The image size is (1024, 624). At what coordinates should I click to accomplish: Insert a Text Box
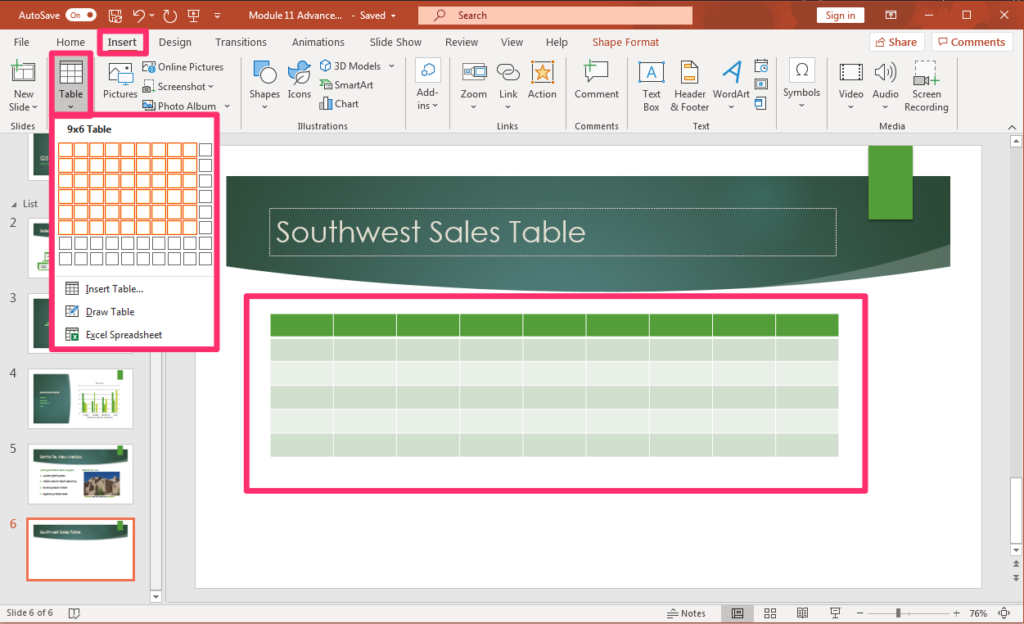651,84
